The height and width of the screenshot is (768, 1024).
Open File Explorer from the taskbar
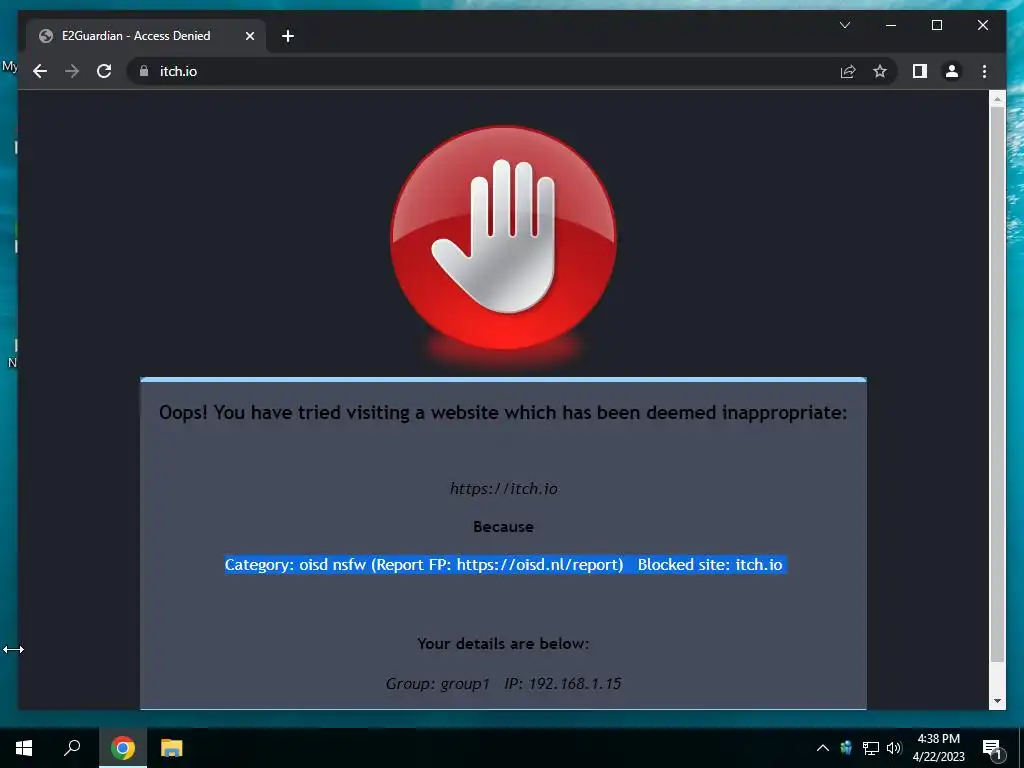(172, 748)
